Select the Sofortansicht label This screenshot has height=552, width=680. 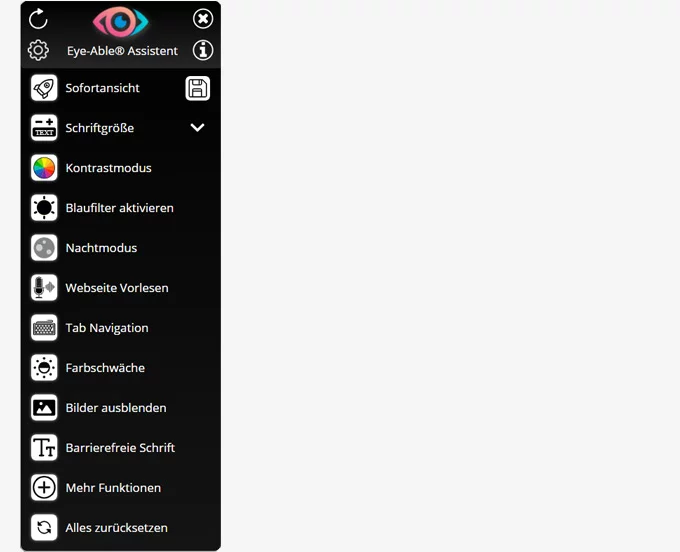(x=102, y=88)
